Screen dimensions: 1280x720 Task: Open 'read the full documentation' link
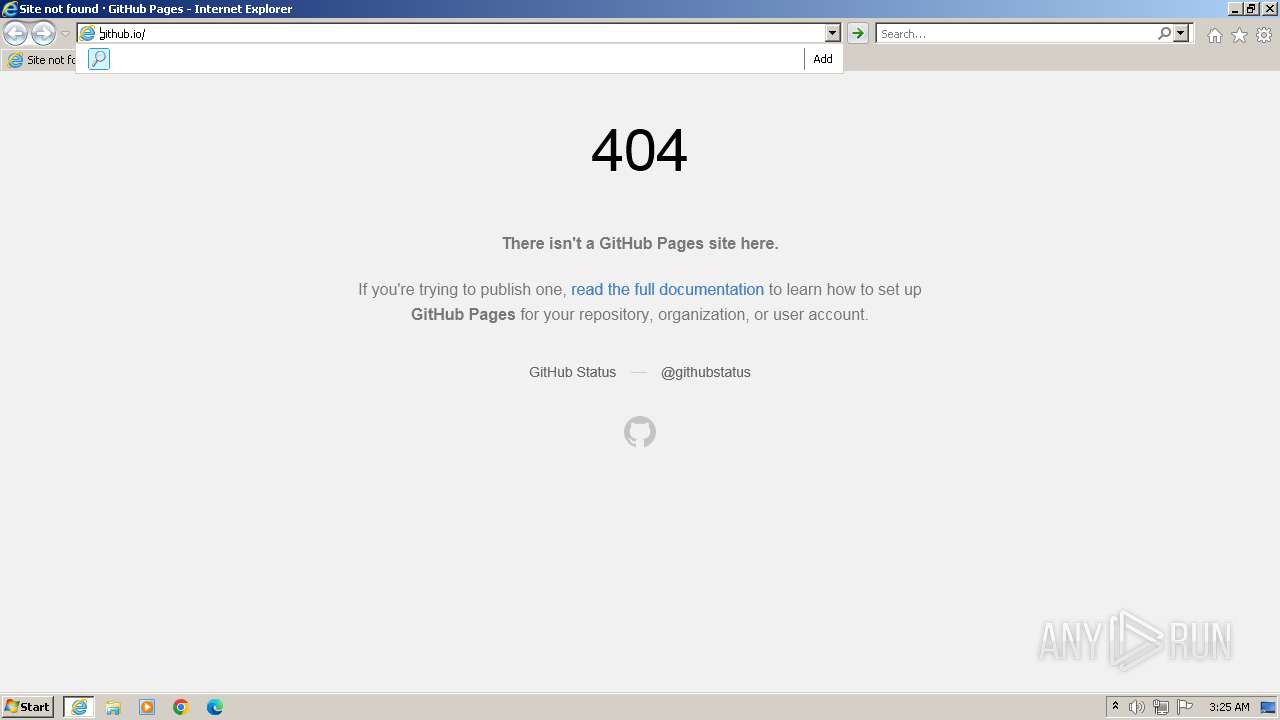point(667,289)
